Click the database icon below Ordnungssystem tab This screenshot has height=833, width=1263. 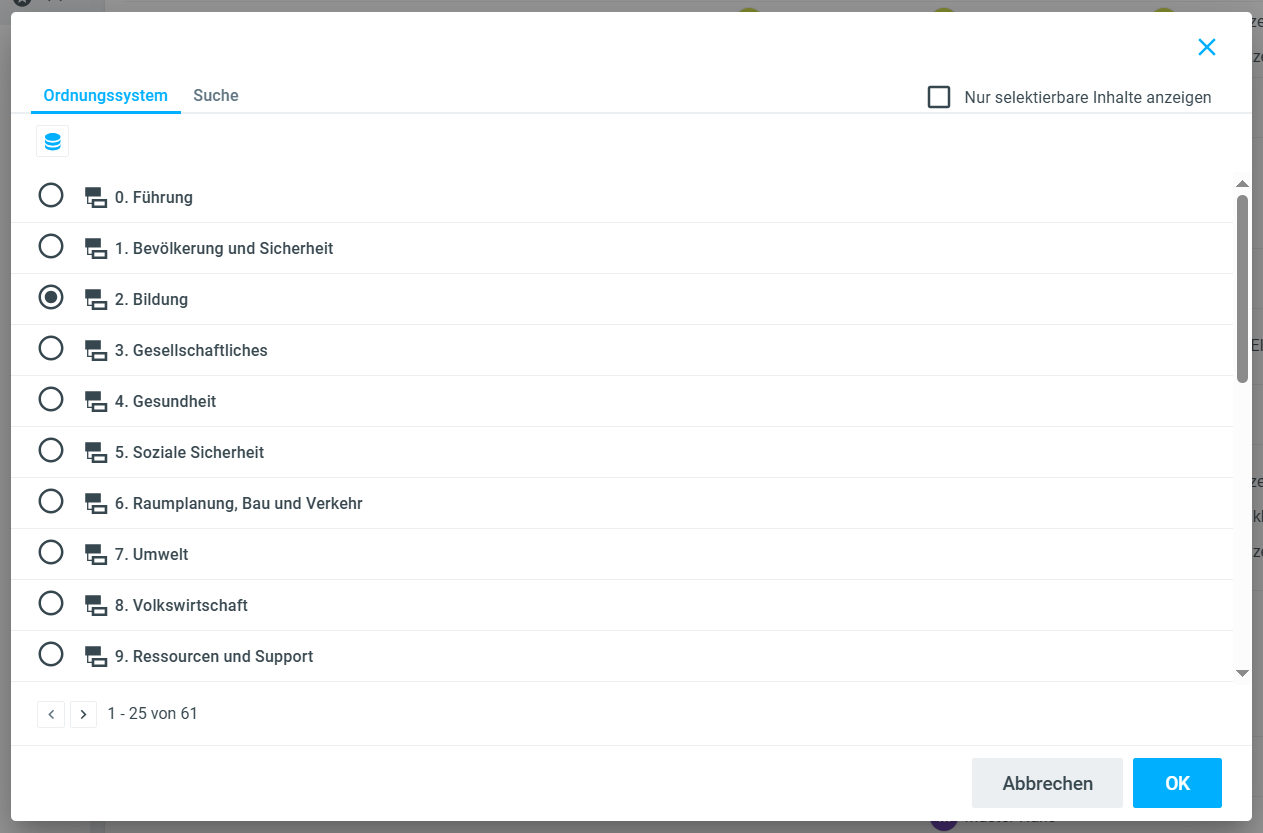[53, 142]
